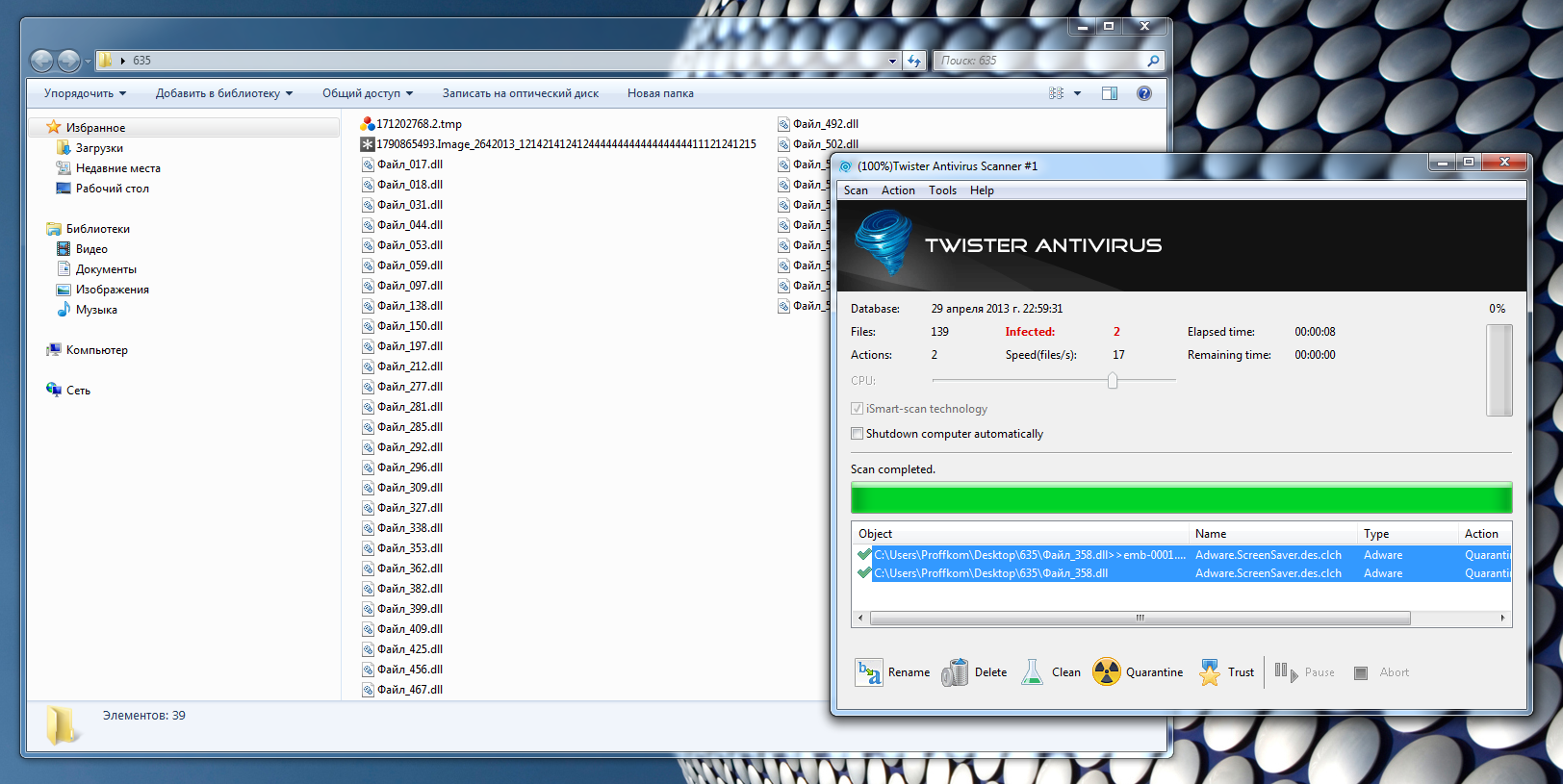Toggle iSmart-scan technology checkbox
Viewport: 1563px width, 784px height.
(x=857, y=409)
